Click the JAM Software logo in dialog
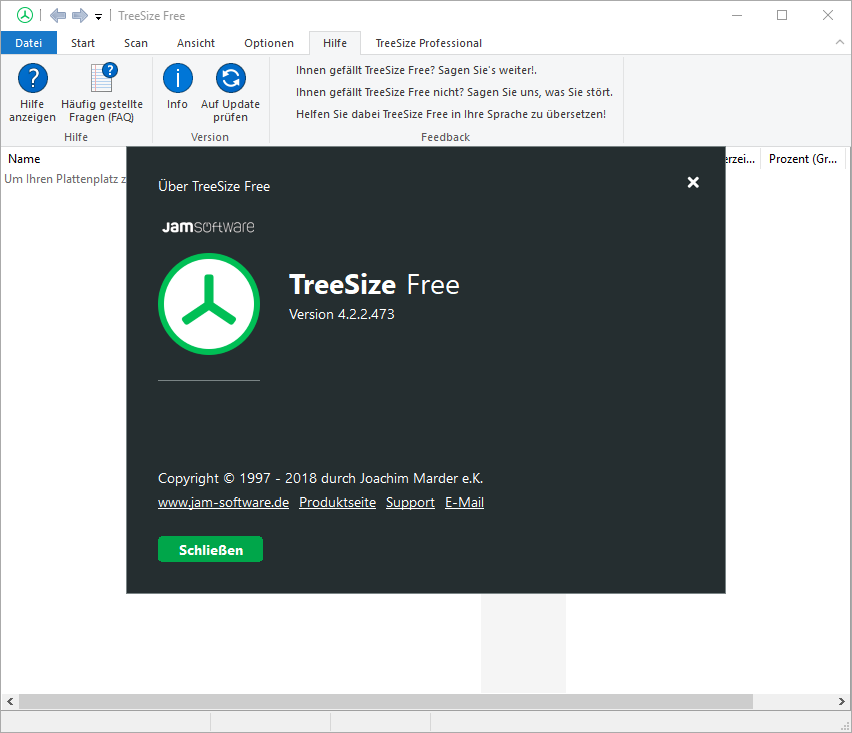 point(208,227)
